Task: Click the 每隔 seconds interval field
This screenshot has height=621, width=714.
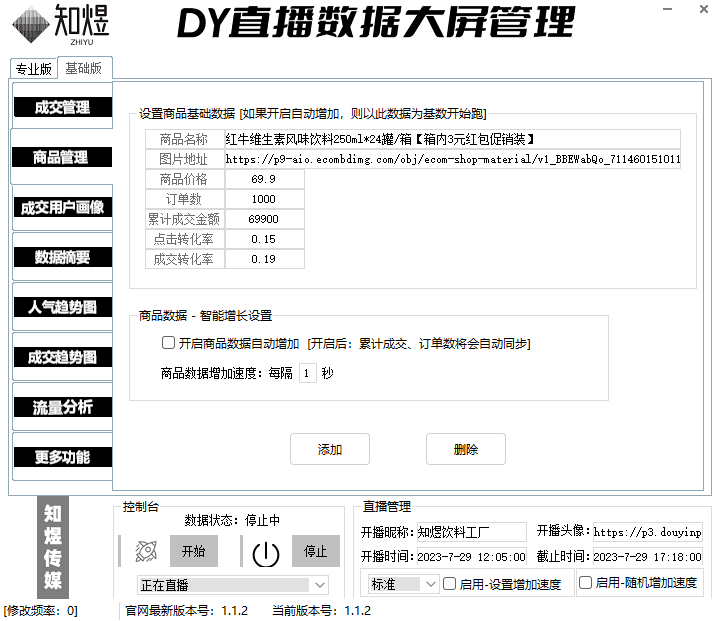Action: coord(308,373)
